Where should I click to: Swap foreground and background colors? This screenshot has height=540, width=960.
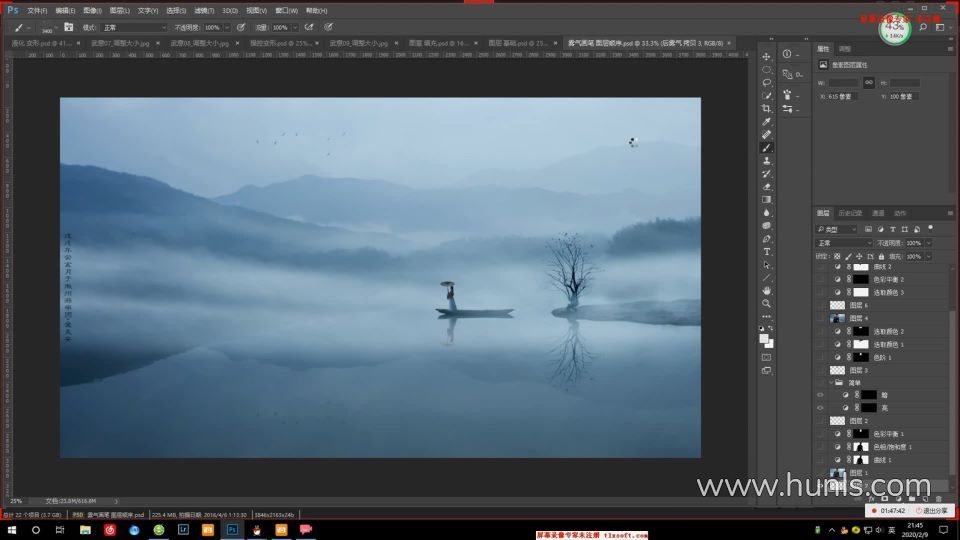click(x=771, y=328)
